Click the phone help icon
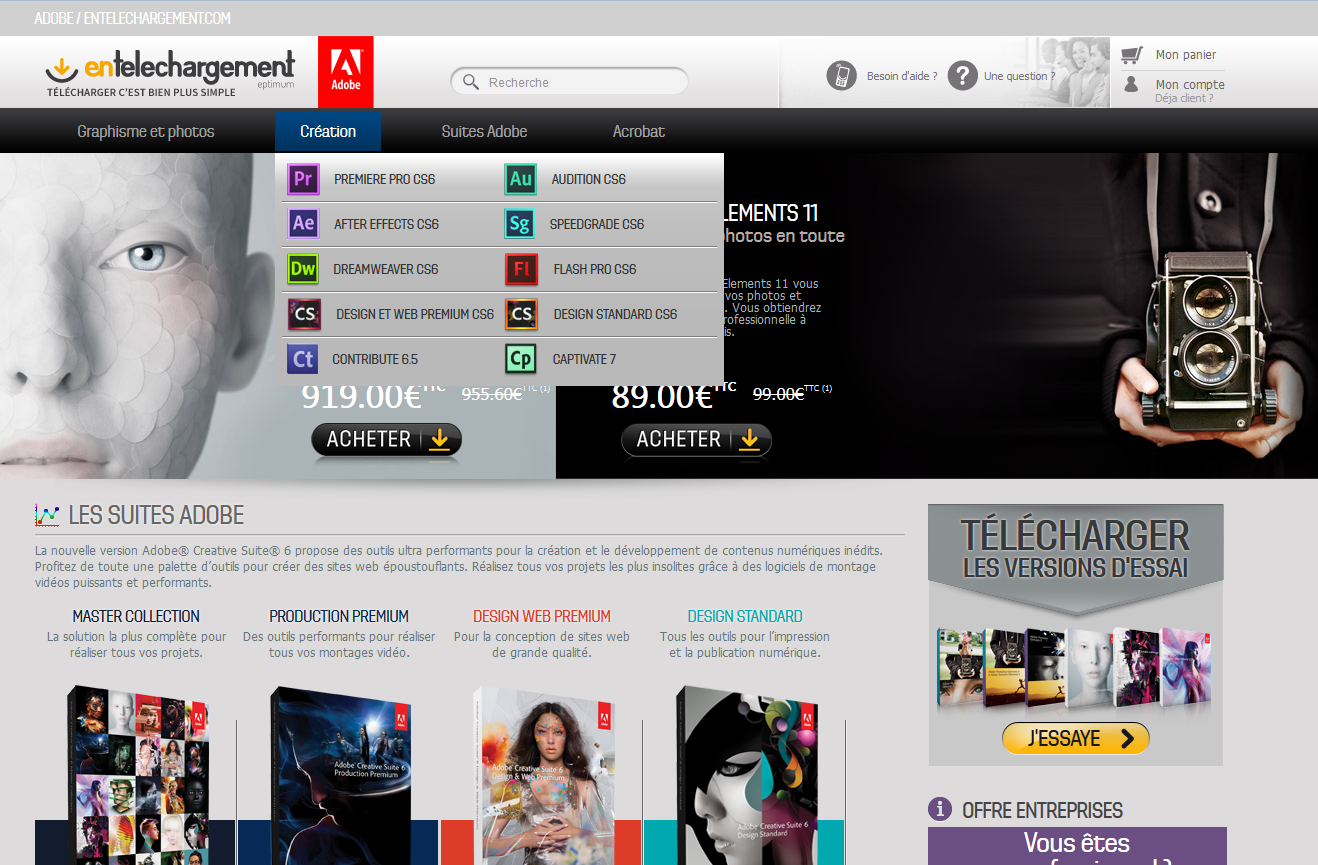The image size is (1318, 865). click(842, 75)
